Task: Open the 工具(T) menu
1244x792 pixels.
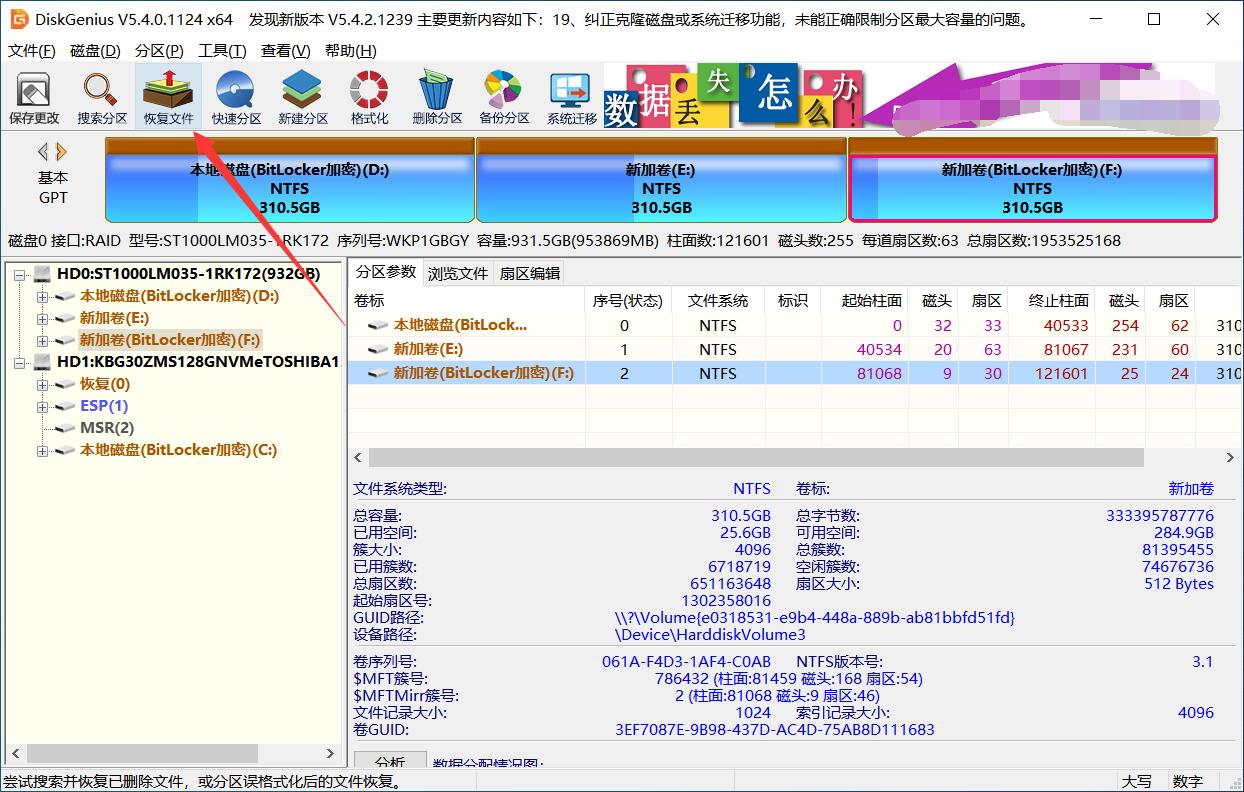Action: 222,51
